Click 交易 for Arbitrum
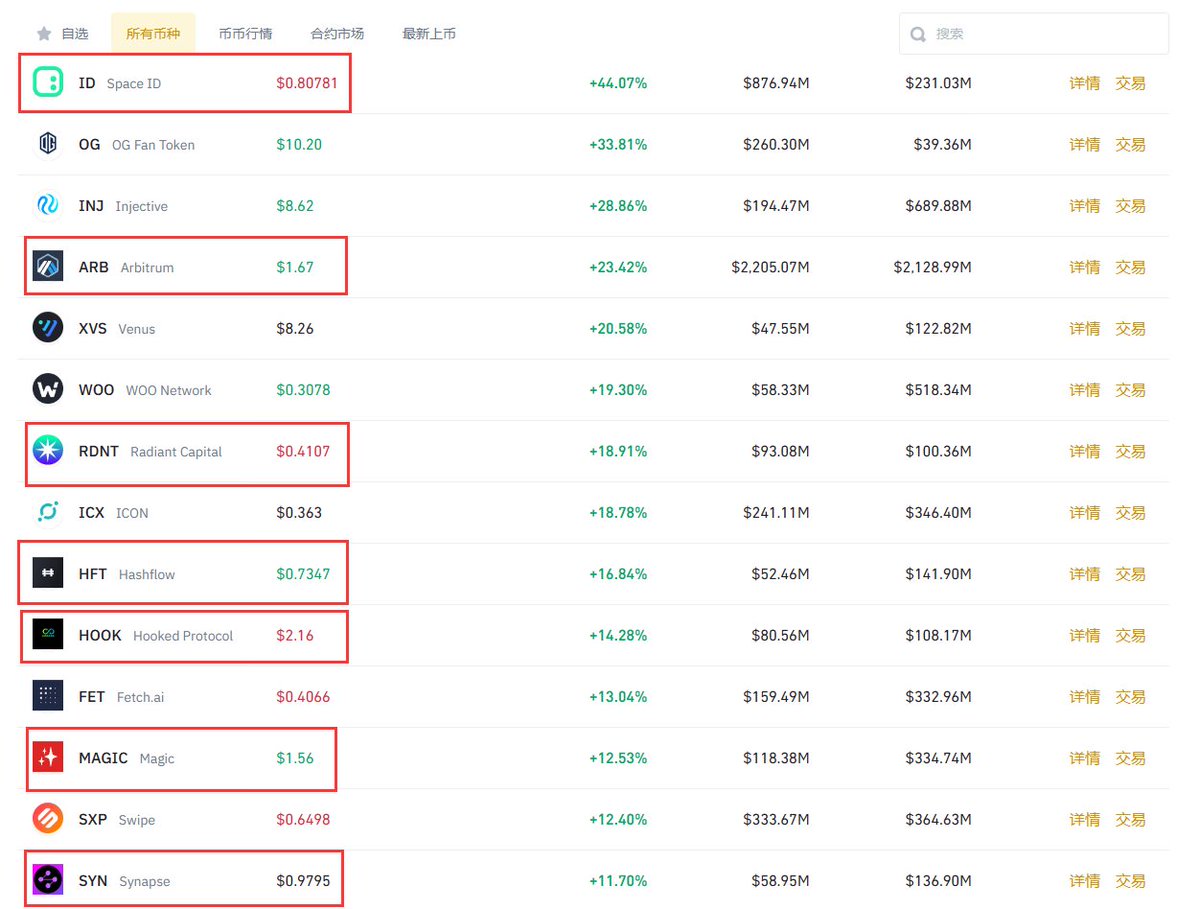The image size is (1200, 909). coord(1130,267)
